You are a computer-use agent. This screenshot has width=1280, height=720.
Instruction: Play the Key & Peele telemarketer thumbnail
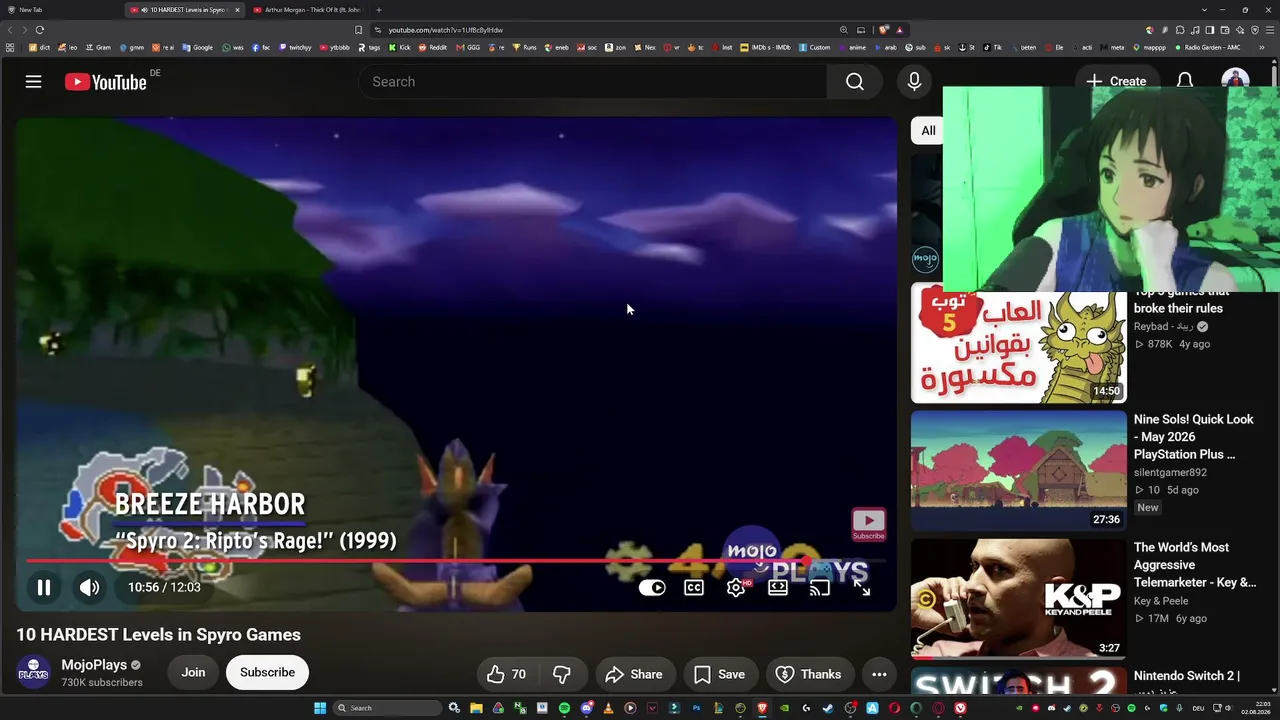pos(1018,599)
